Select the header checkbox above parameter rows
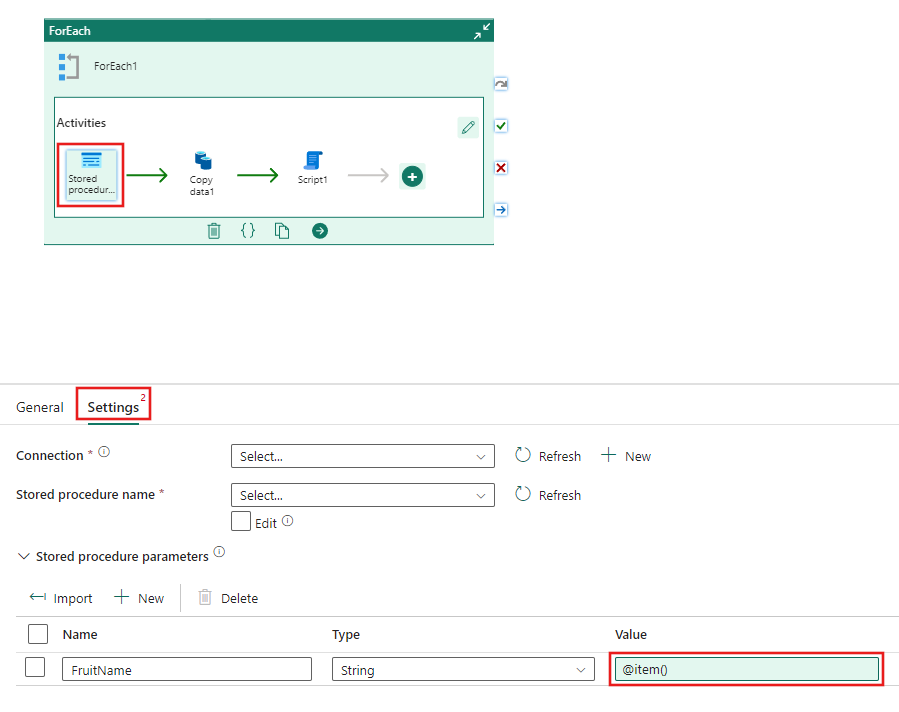Image resolution: width=899 pixels, height=712 pixels. (37, 633)
